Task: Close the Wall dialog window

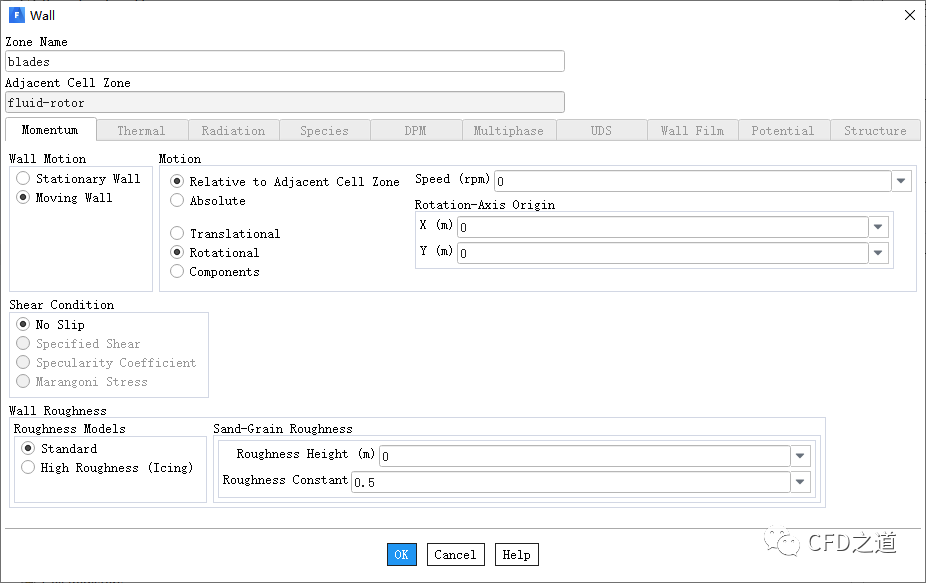Action: pos(909,15)
